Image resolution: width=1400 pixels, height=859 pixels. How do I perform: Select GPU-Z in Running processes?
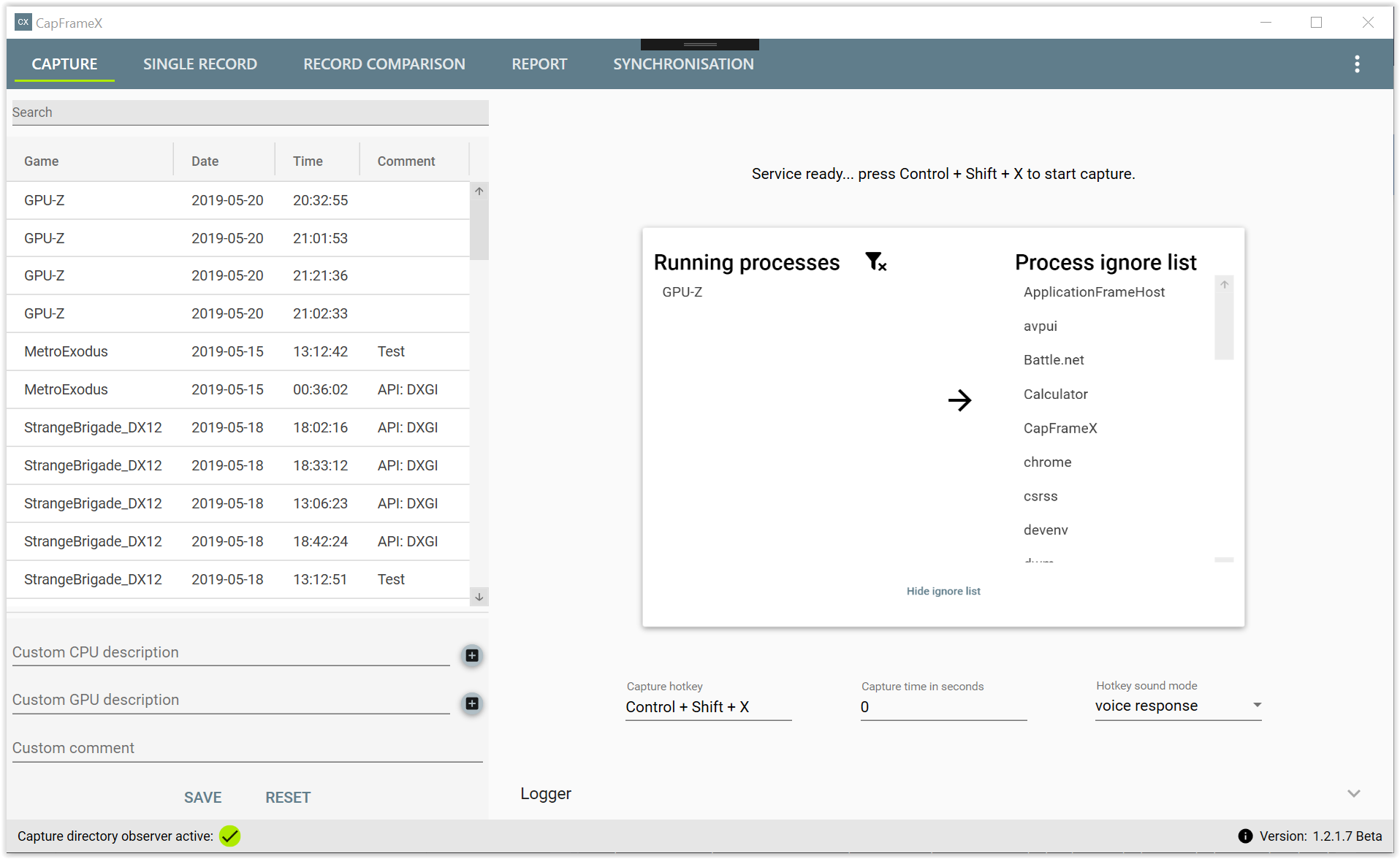(682, 292)
